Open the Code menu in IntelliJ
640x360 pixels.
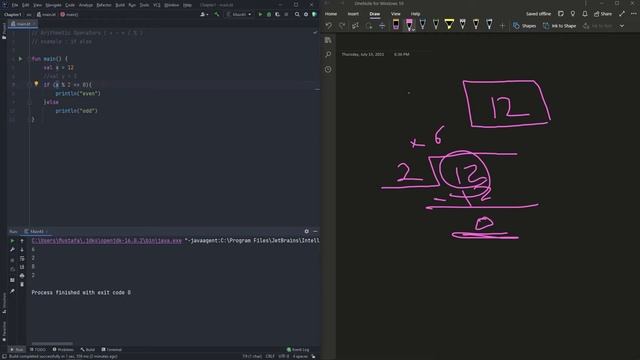coord(70,5)
